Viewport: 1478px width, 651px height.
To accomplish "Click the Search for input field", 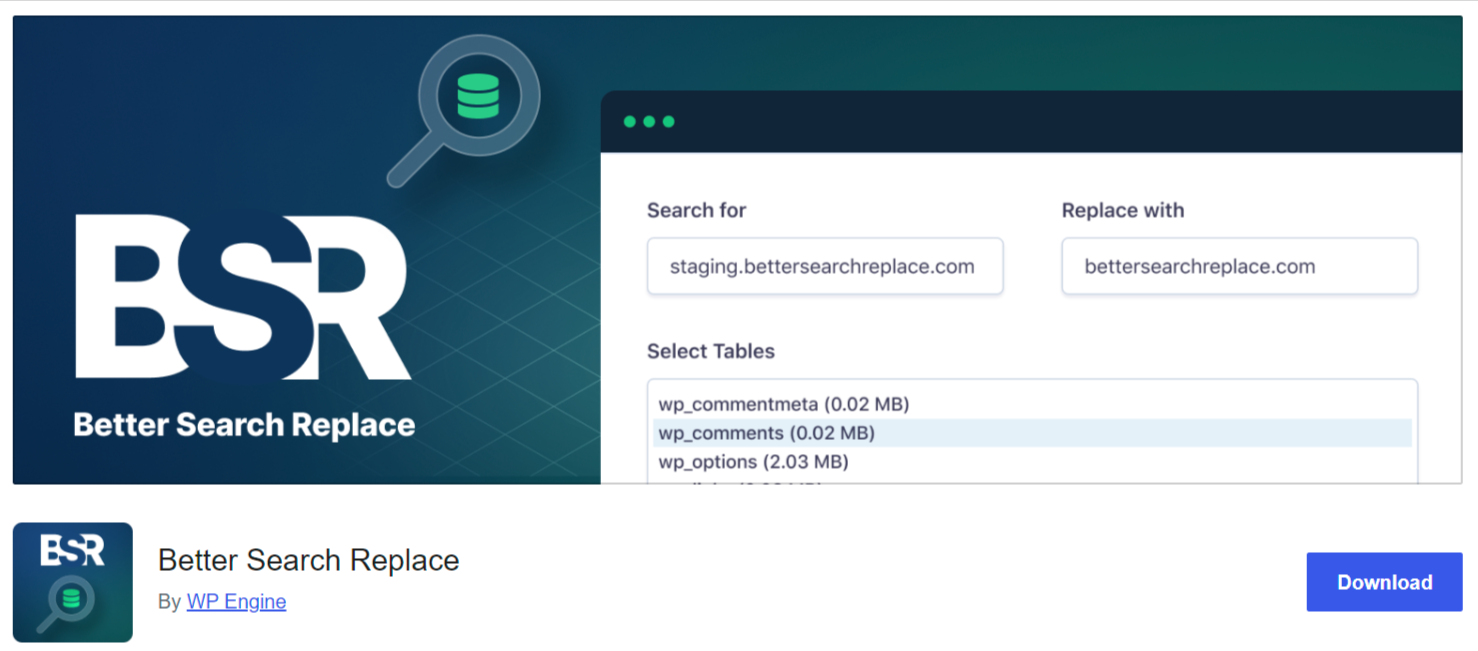I will click(x=824, y=267).
